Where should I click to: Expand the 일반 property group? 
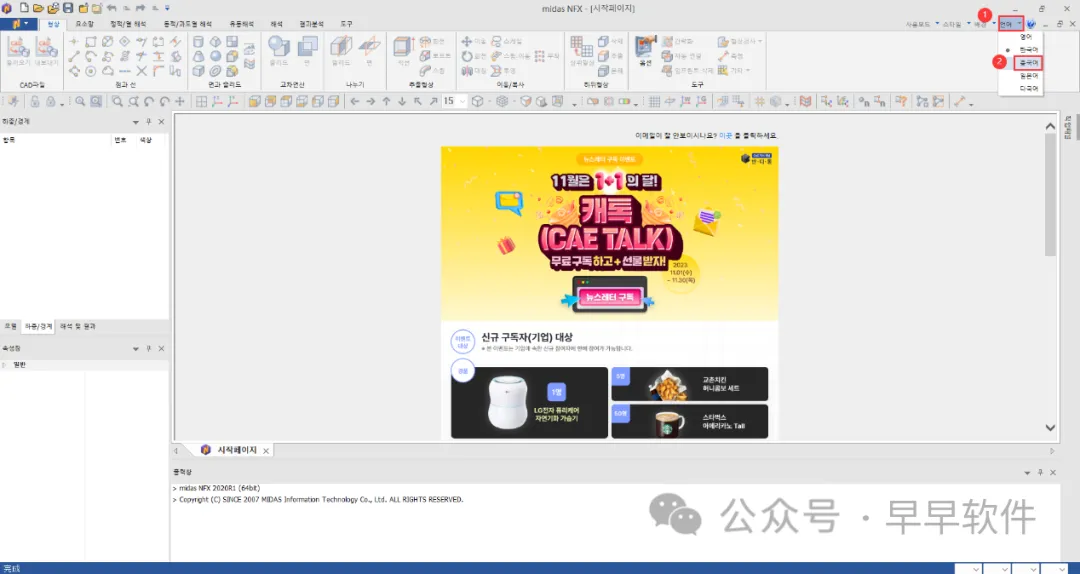tap(5, 365)
